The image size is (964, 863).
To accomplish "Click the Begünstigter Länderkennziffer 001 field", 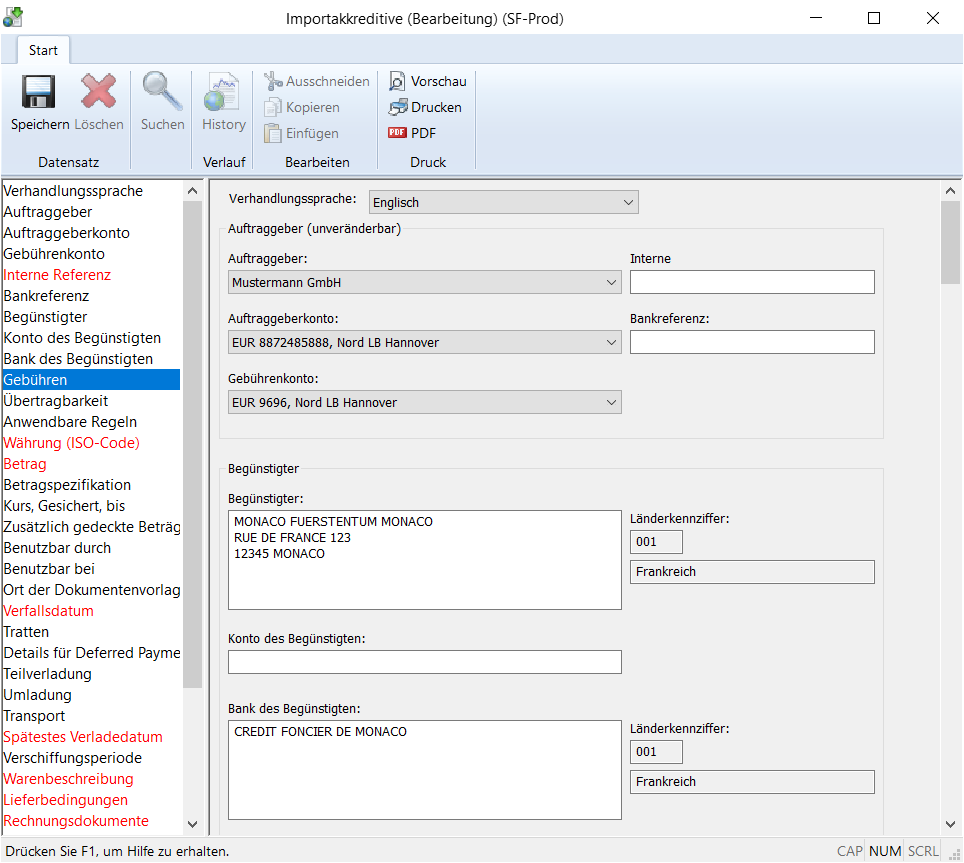I will pyautogui.click(x=656, y=542).
